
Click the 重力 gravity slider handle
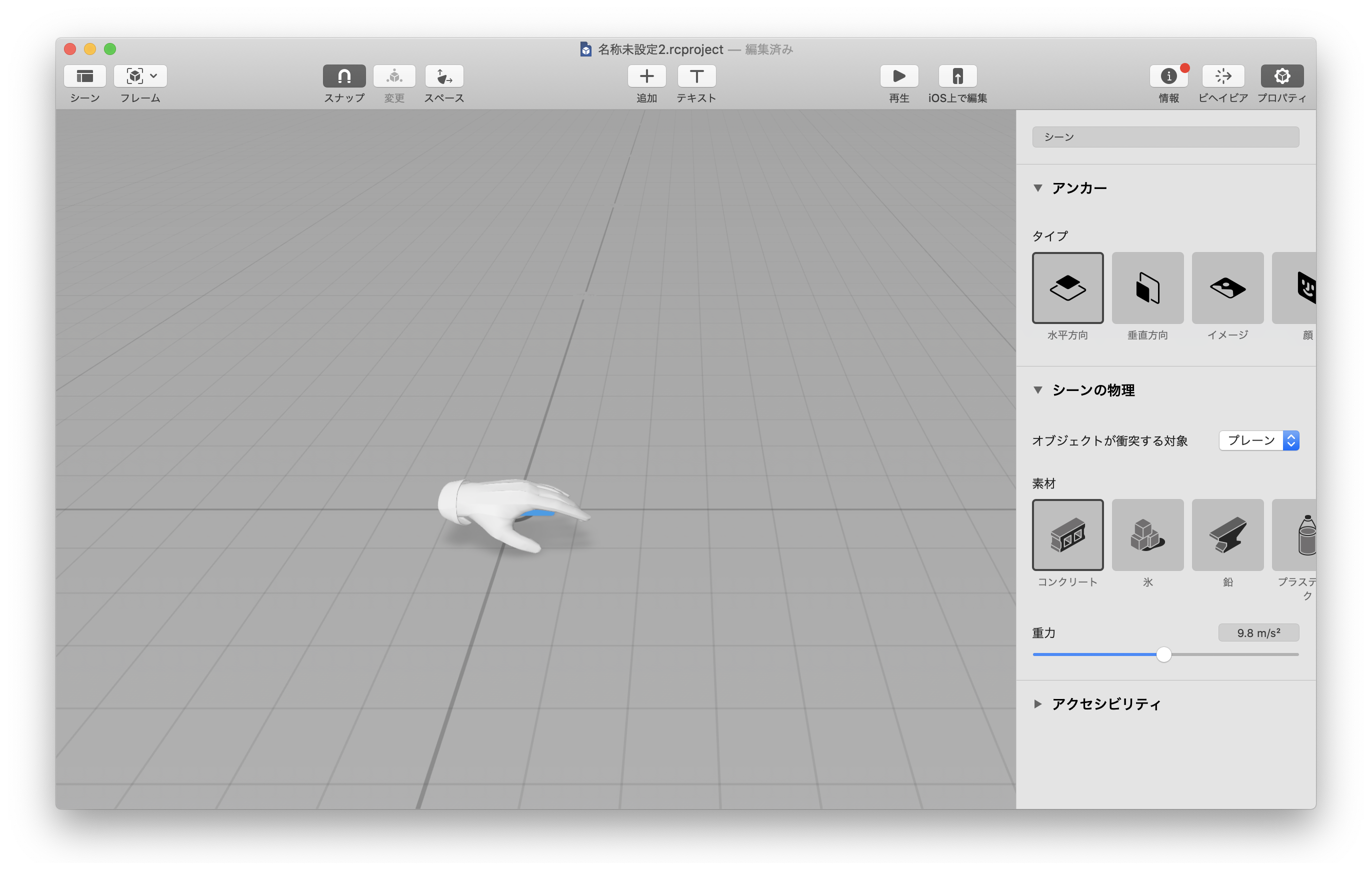click(x=1163, y=654)
